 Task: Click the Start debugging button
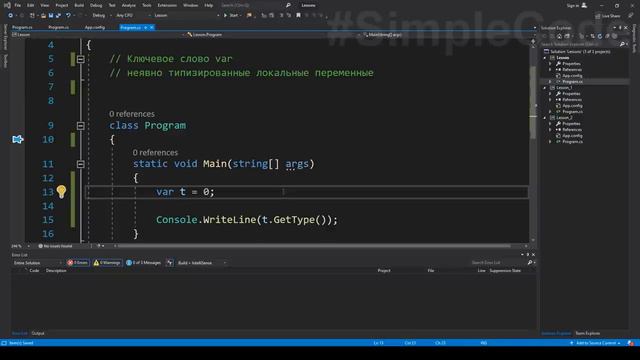[231, 16]
